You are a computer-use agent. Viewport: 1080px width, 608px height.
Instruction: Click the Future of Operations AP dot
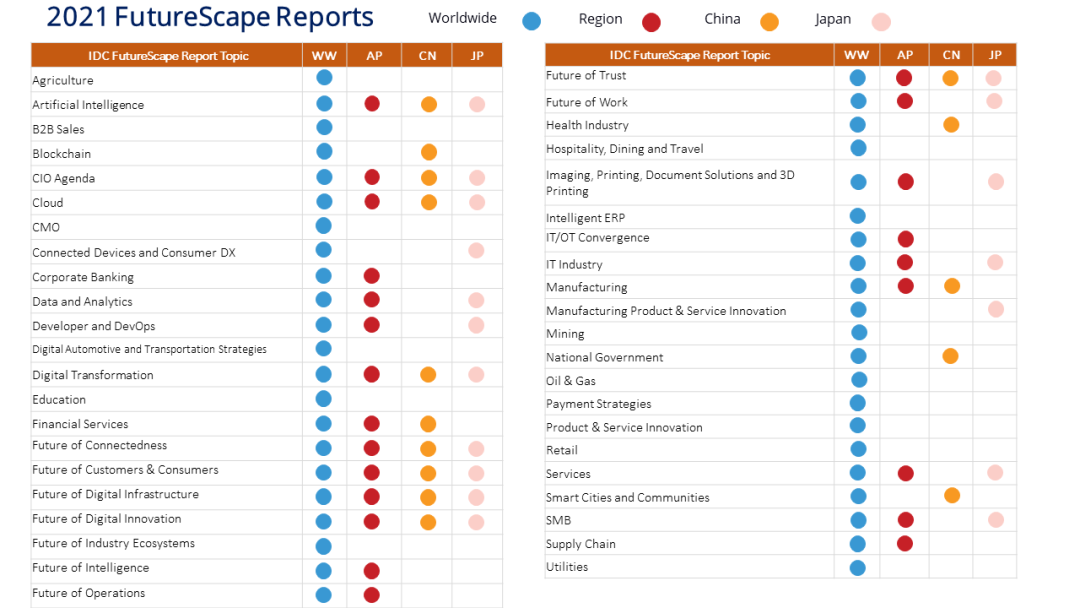pos(371,595)
